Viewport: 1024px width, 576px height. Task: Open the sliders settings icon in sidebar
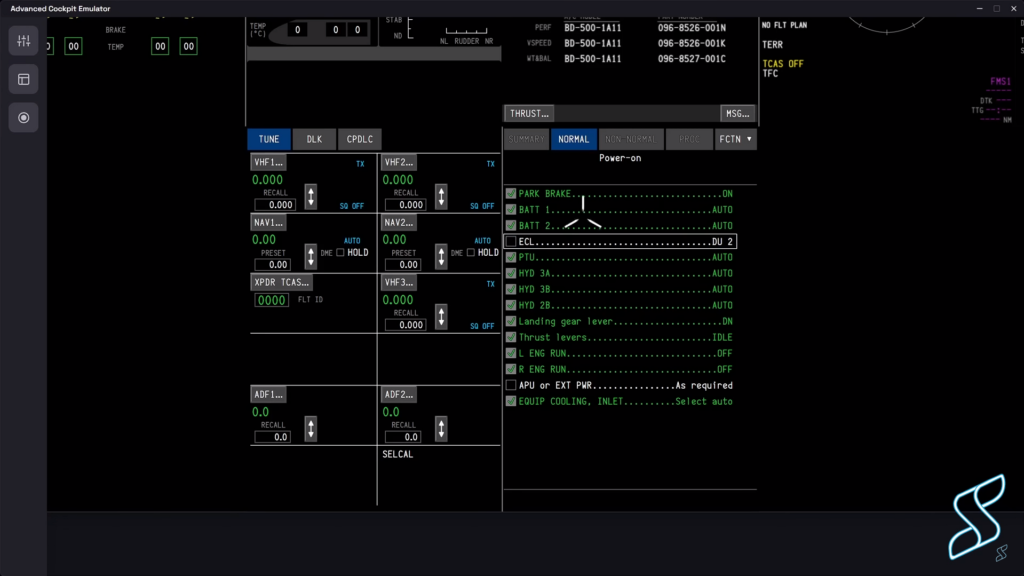point(24,41)
